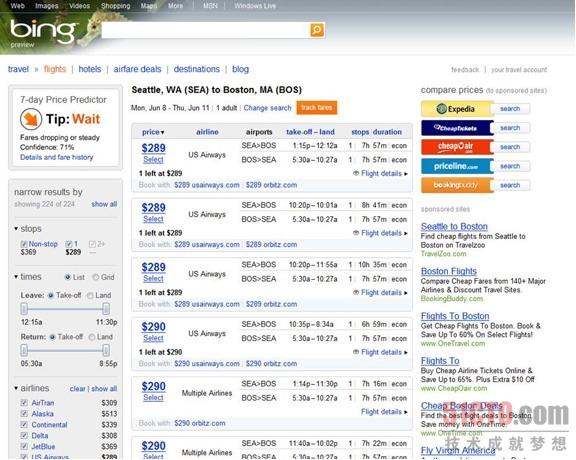Open Boston Flights sponsored link
576x460 pixels.
pyautogui.click(x=449, y=271)
